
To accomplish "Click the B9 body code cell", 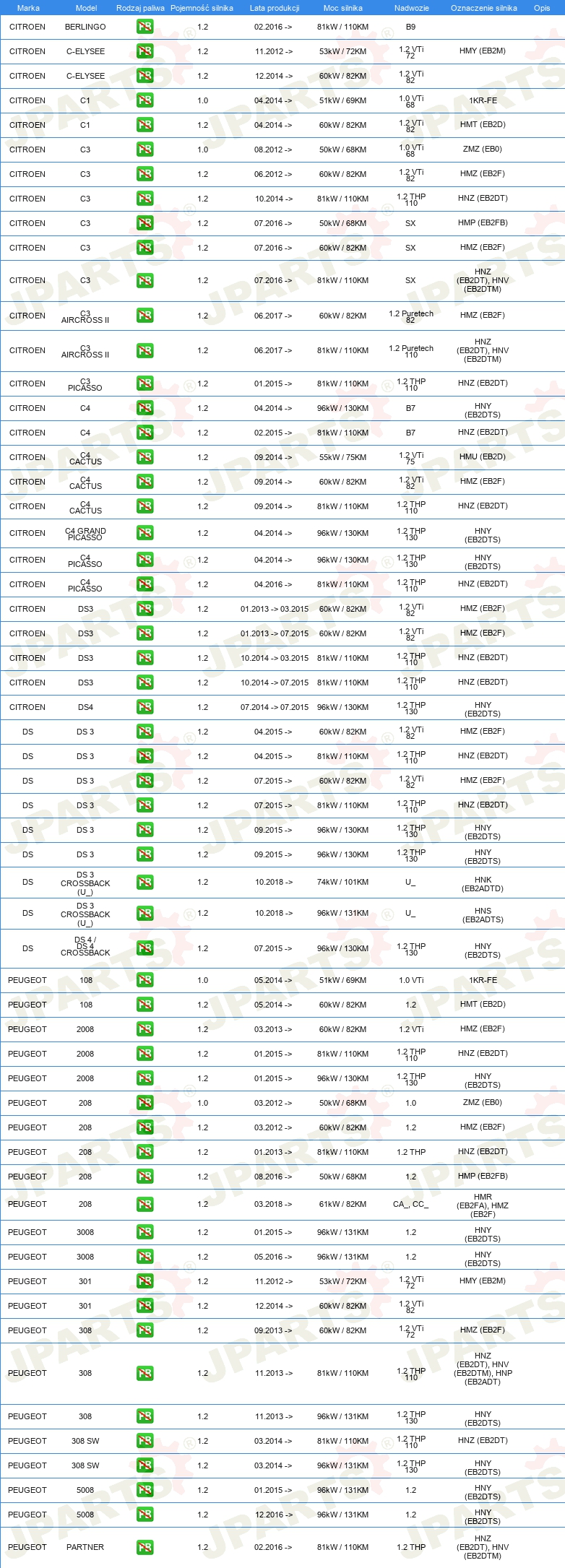I will [x=410, y=27].
